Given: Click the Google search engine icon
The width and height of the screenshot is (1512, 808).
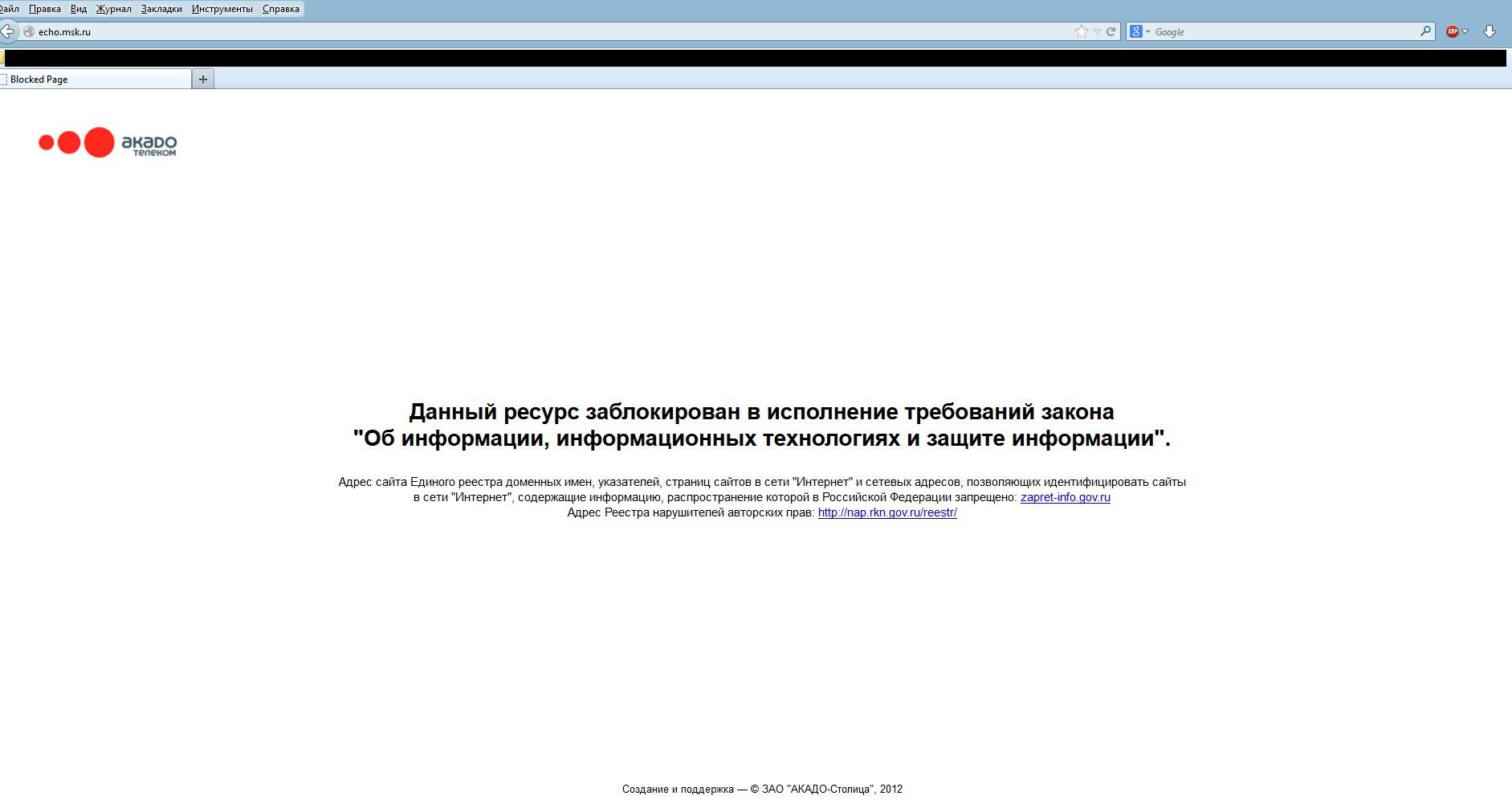Looking at the screenshot, I should (x=1135, y=31).
